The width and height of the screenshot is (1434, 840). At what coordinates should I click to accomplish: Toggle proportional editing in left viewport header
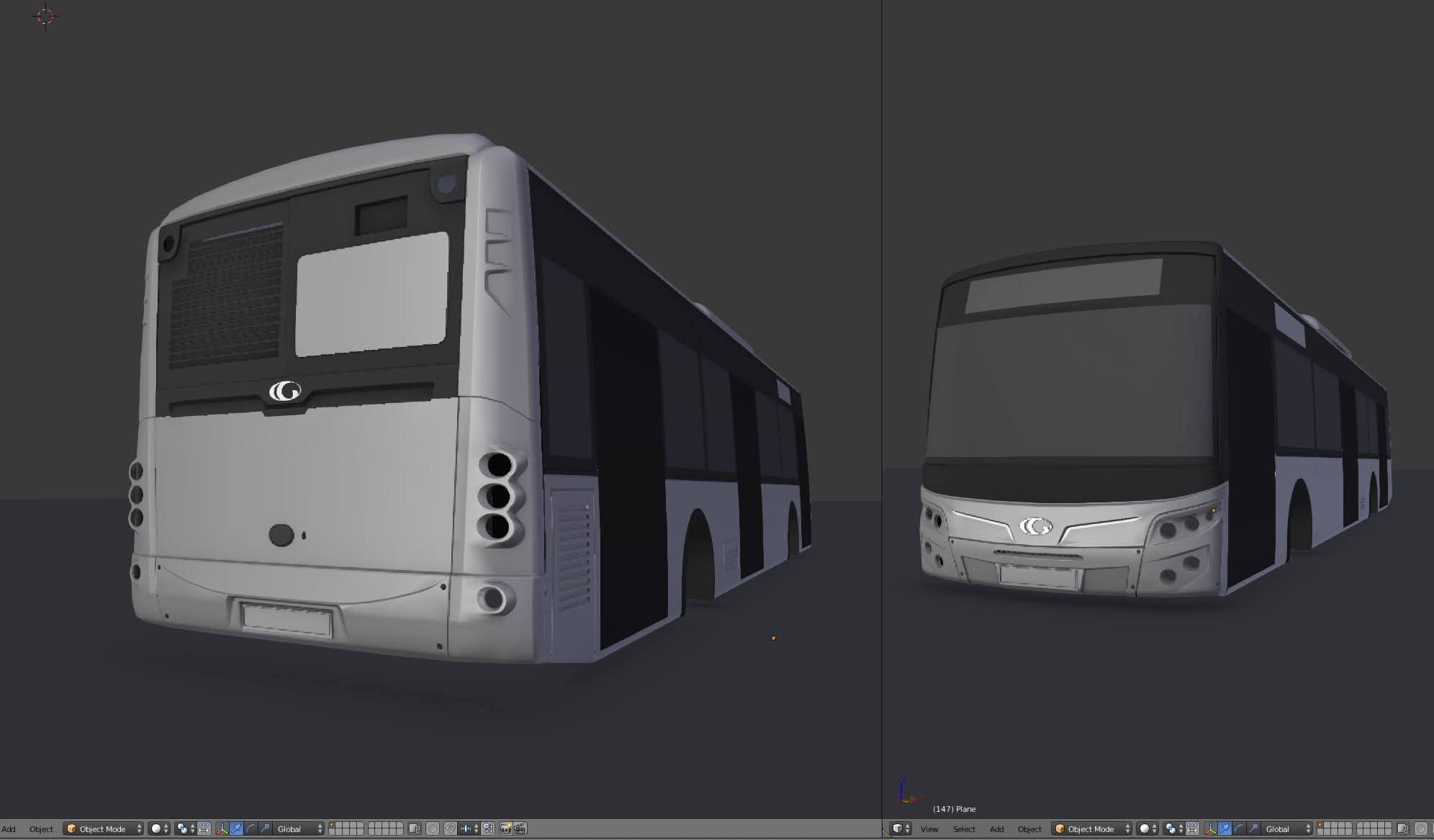pos(433,828)
